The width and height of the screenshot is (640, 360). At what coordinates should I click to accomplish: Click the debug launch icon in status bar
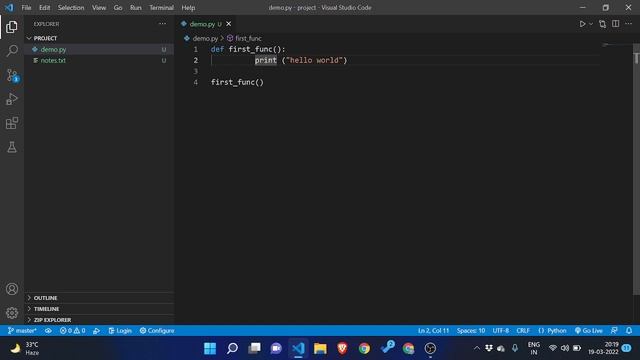coord(96,331)
